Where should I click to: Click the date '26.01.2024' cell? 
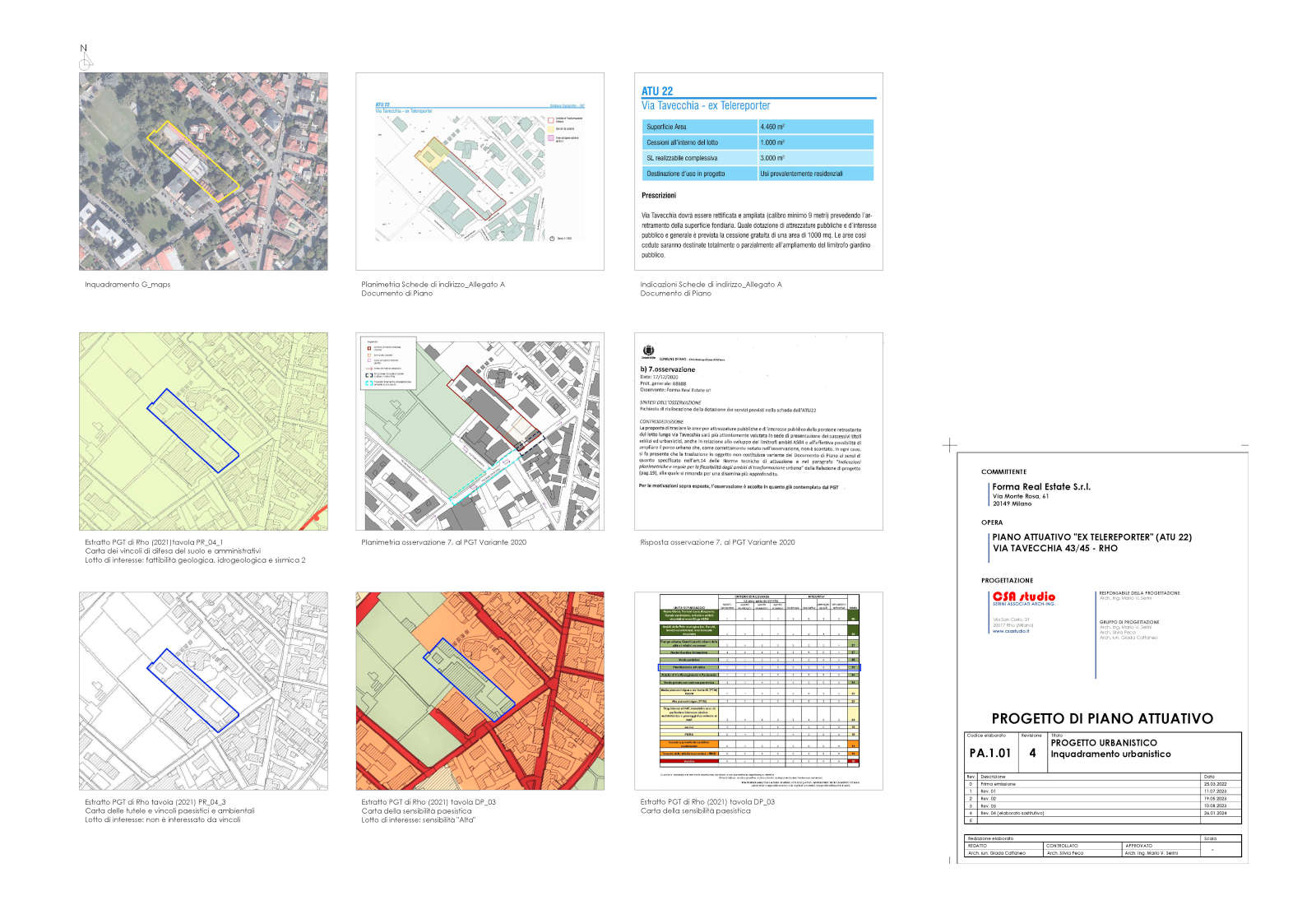click(x=1221, y=813)
